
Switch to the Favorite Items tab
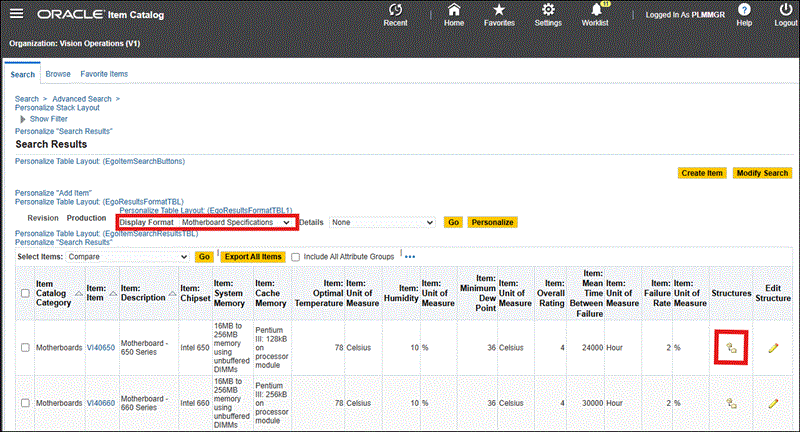(x=104, y=74)
